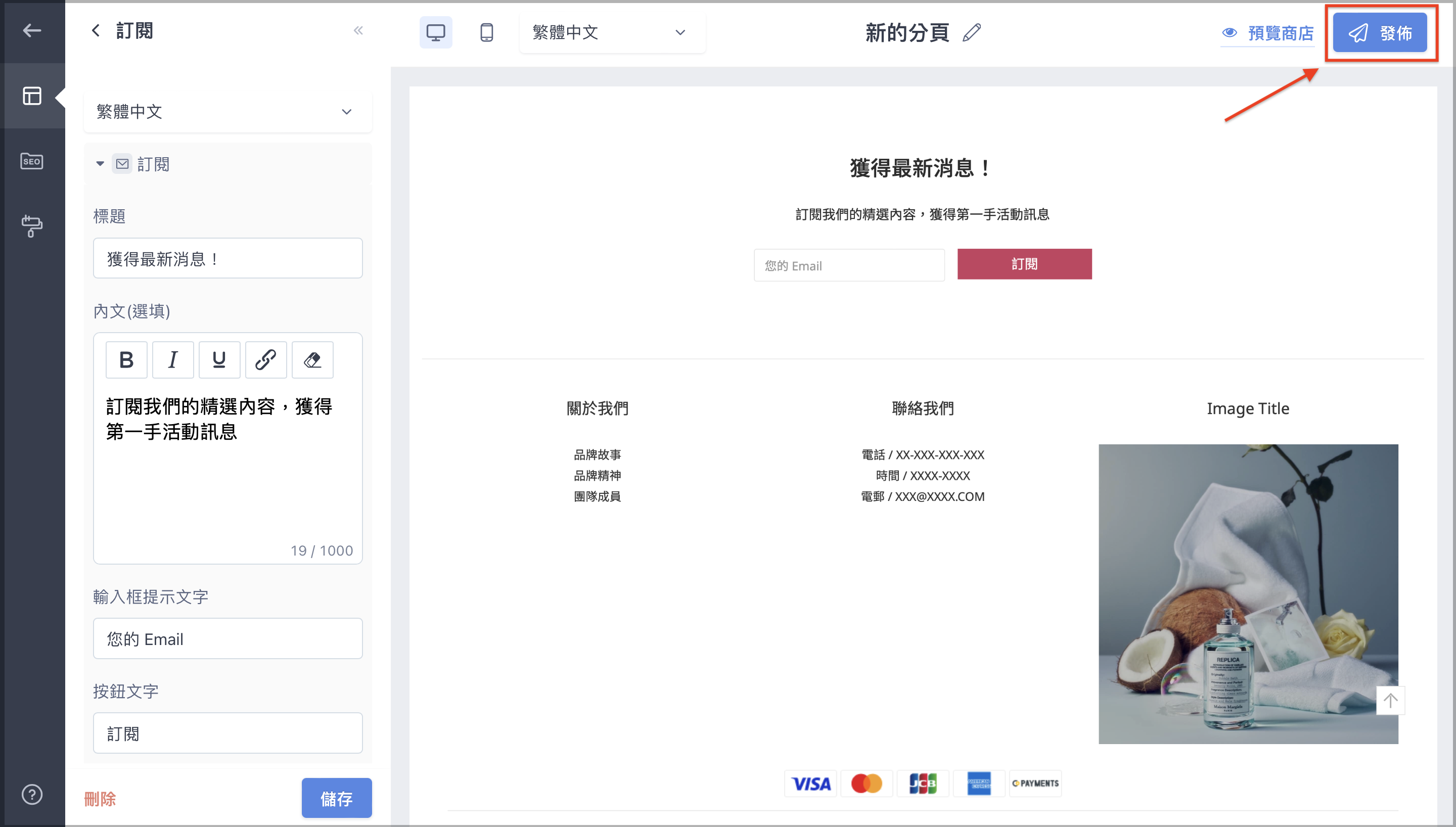This screenshot has height=827, width=1456.
Task: Click the 發佈 publish button
Action: pos(1380,33)
